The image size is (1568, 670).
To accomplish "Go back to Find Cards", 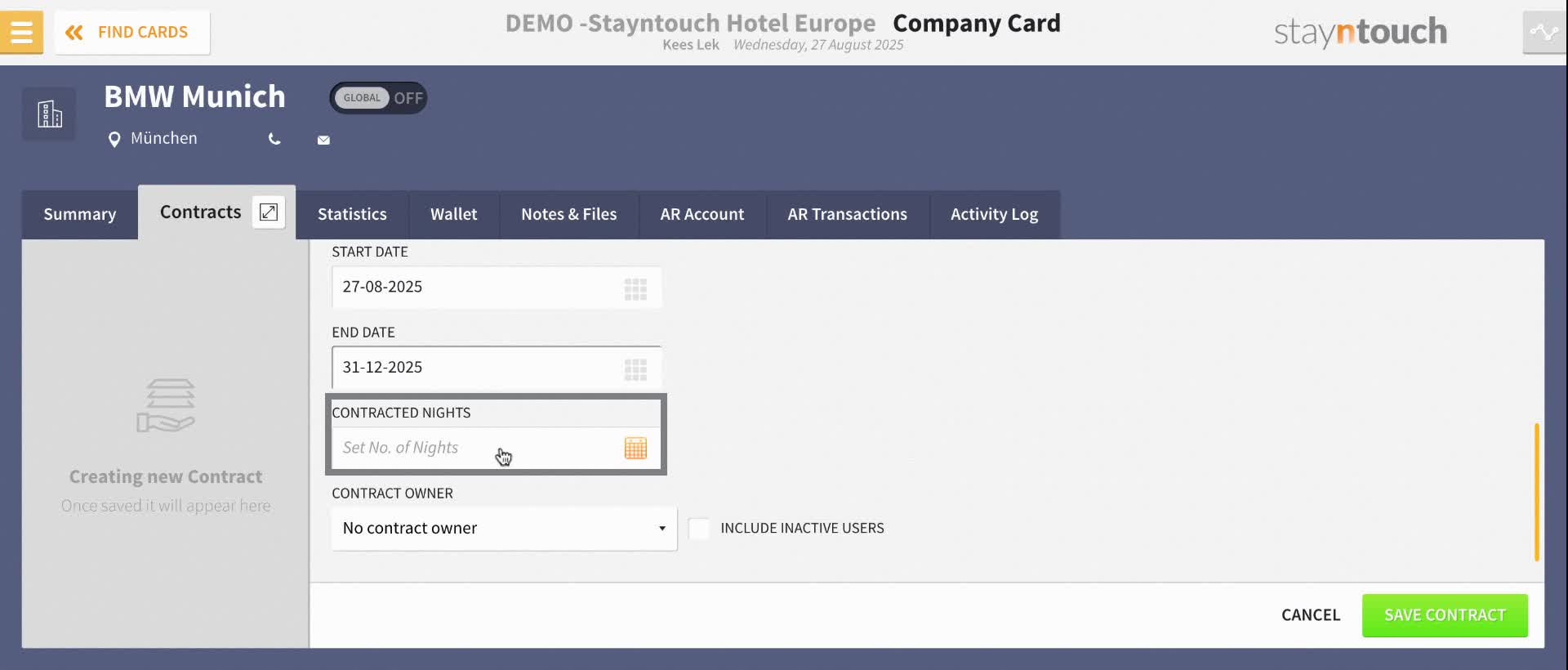I will 132,32.
